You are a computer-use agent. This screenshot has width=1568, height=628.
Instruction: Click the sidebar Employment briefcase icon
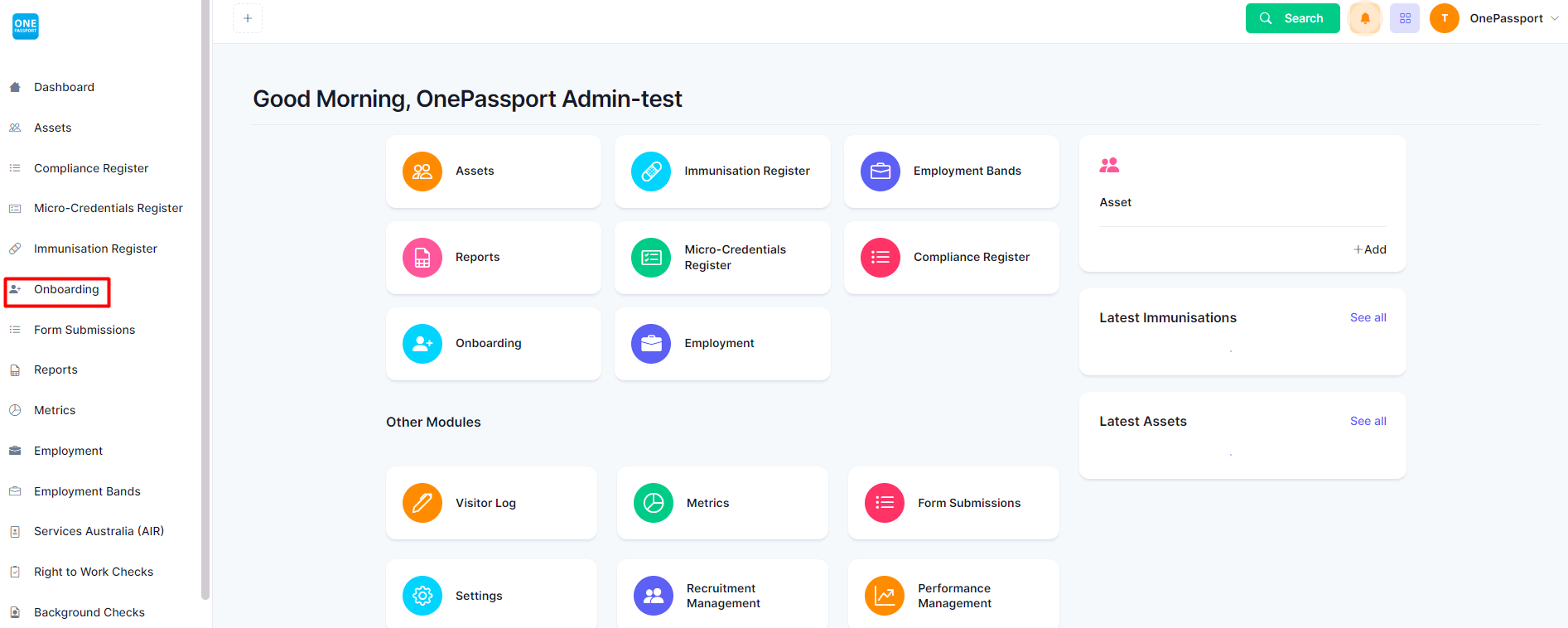(15, 451)
